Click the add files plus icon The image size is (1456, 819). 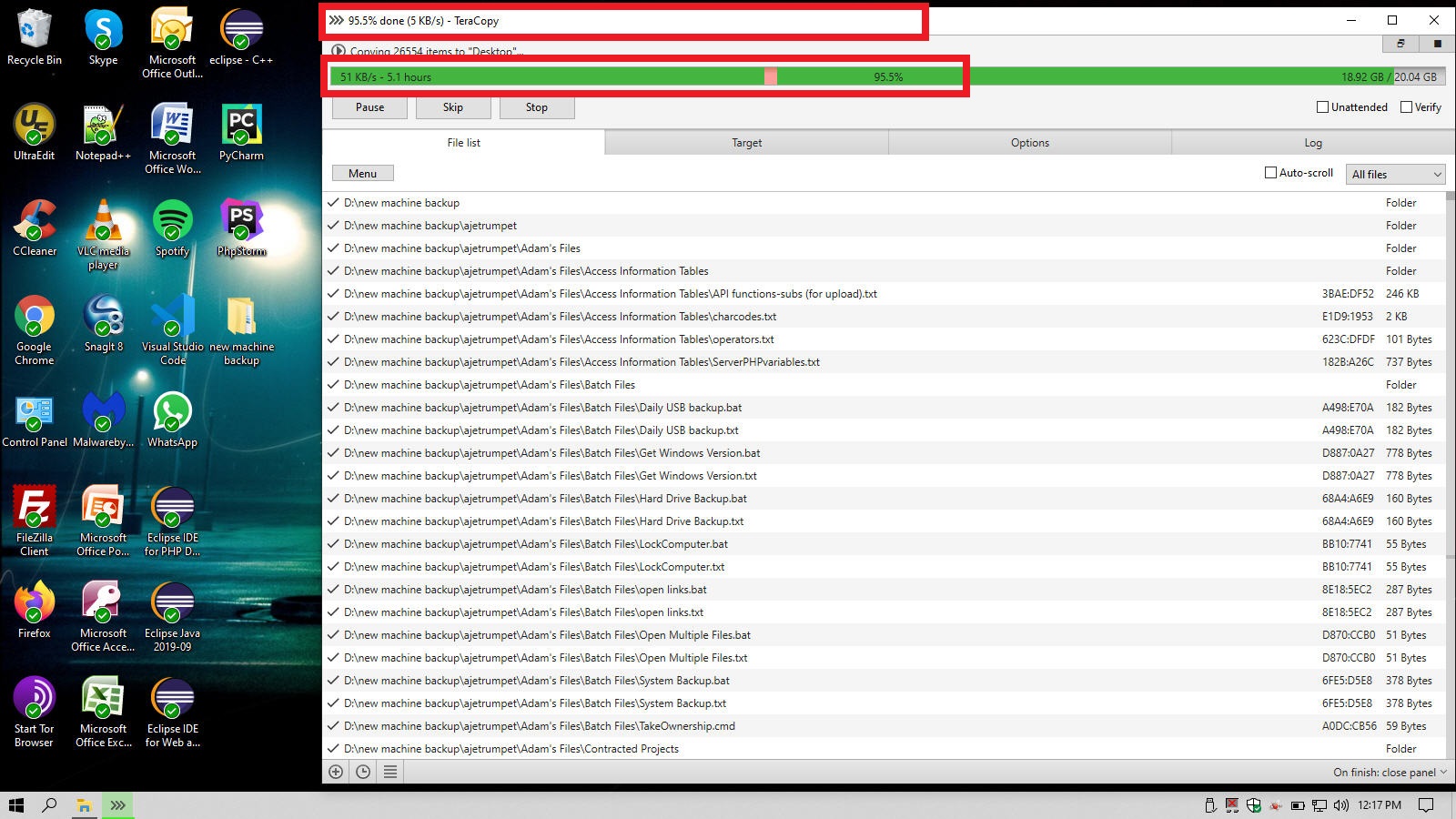tap(336, 772)
